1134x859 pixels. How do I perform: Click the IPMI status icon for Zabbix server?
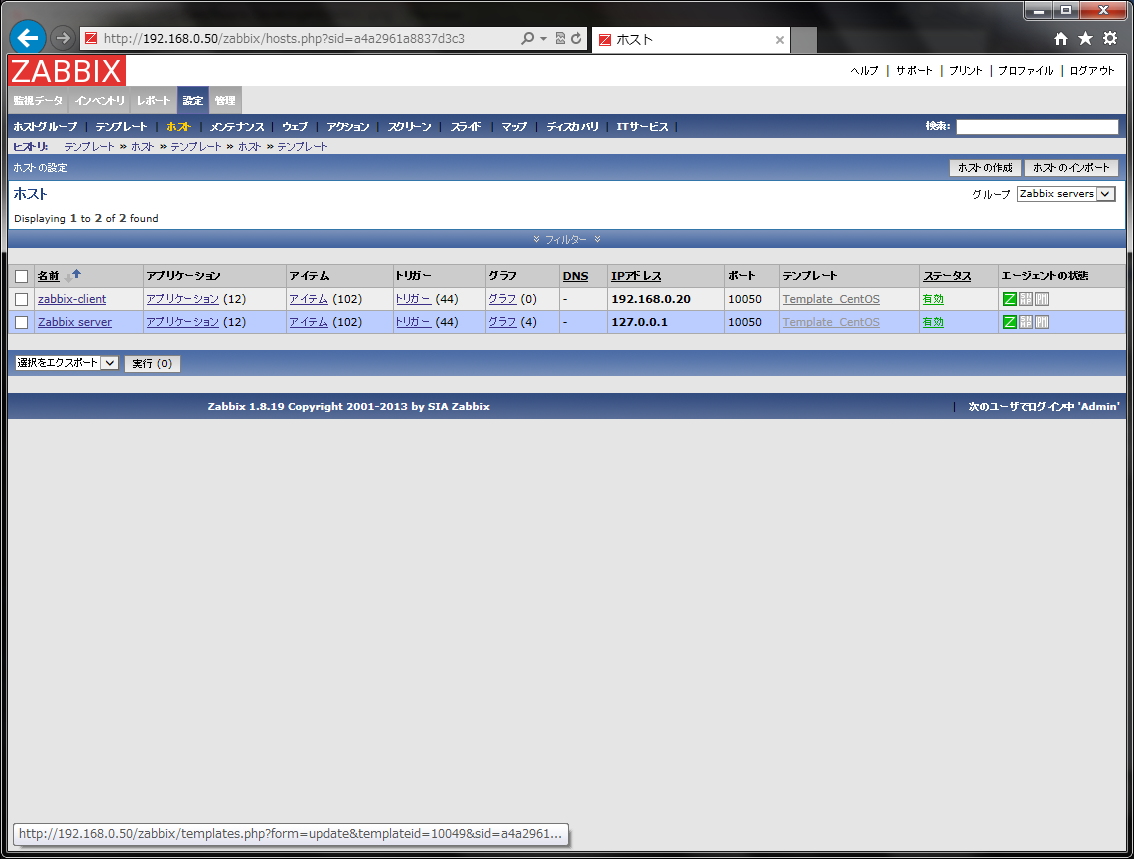tap(1041, 322)
